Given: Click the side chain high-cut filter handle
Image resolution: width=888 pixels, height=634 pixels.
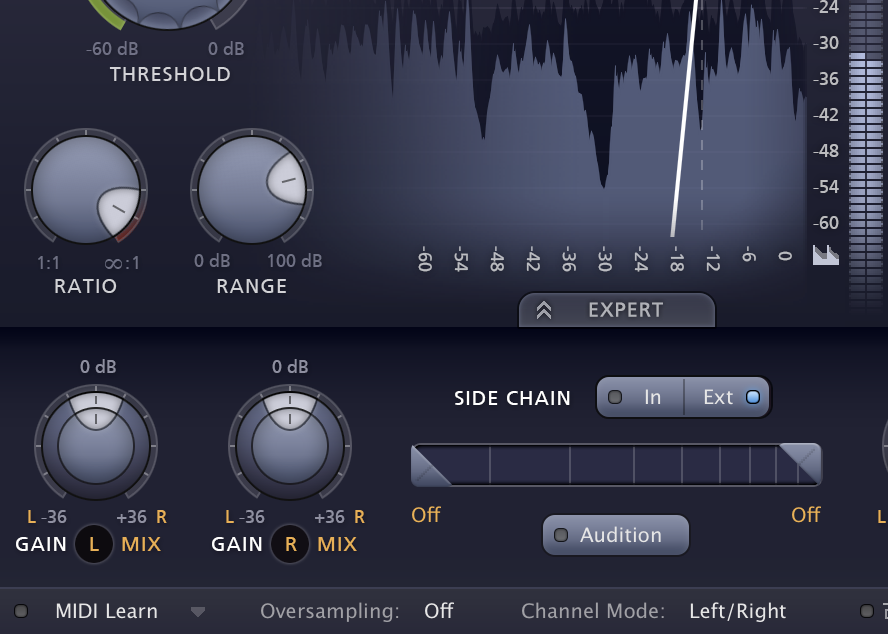Looking at the screenshot, I should 801,465.
